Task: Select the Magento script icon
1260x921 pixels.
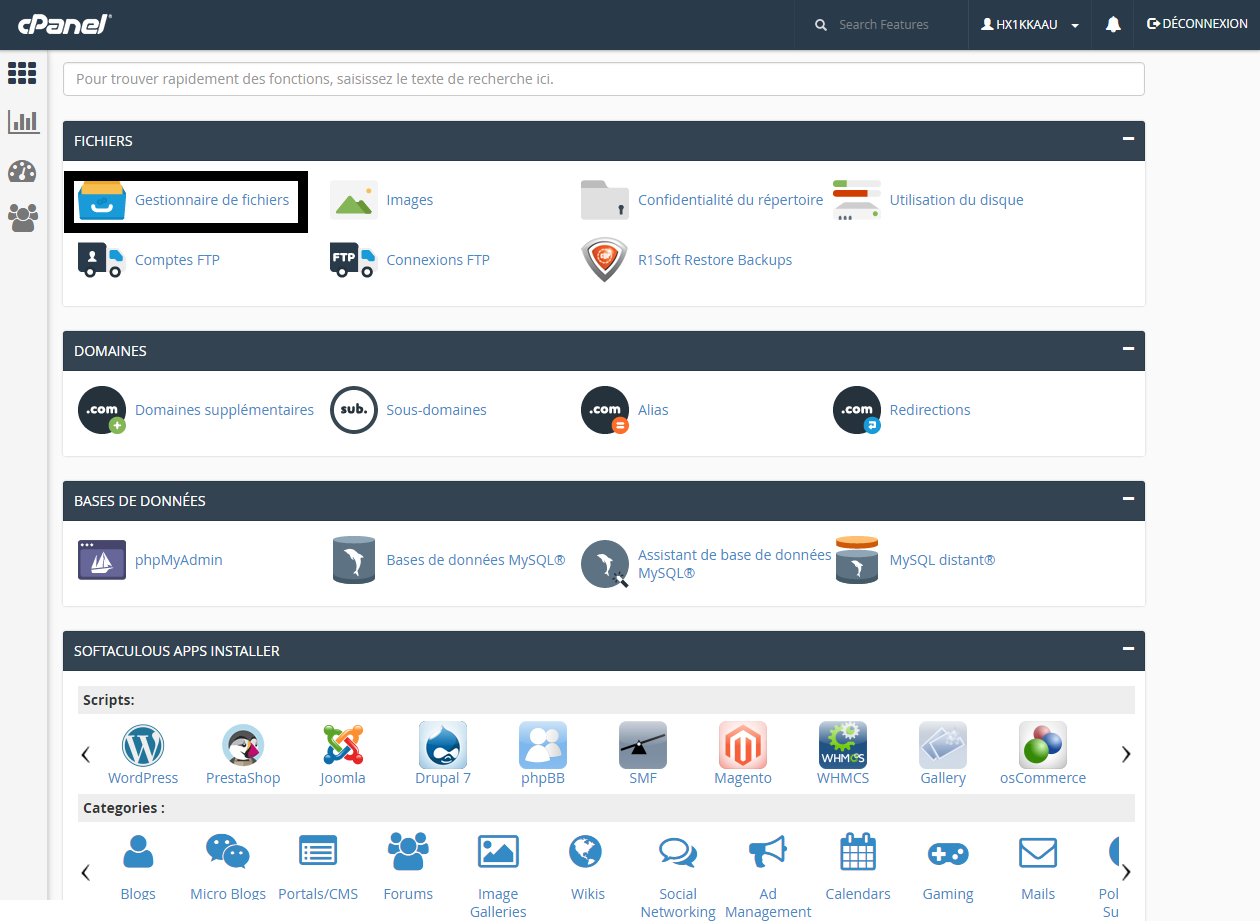Action: click(743, 745)
